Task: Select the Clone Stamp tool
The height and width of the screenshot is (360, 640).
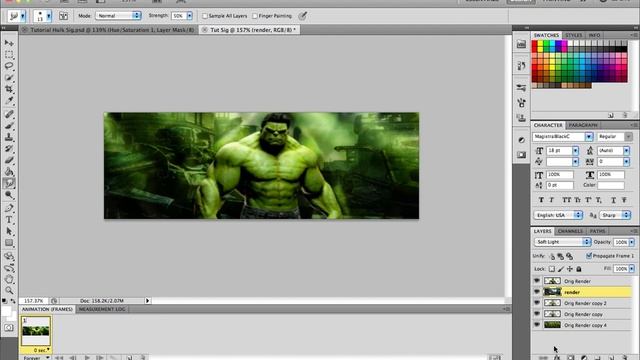Action: [x=9, y=137]
